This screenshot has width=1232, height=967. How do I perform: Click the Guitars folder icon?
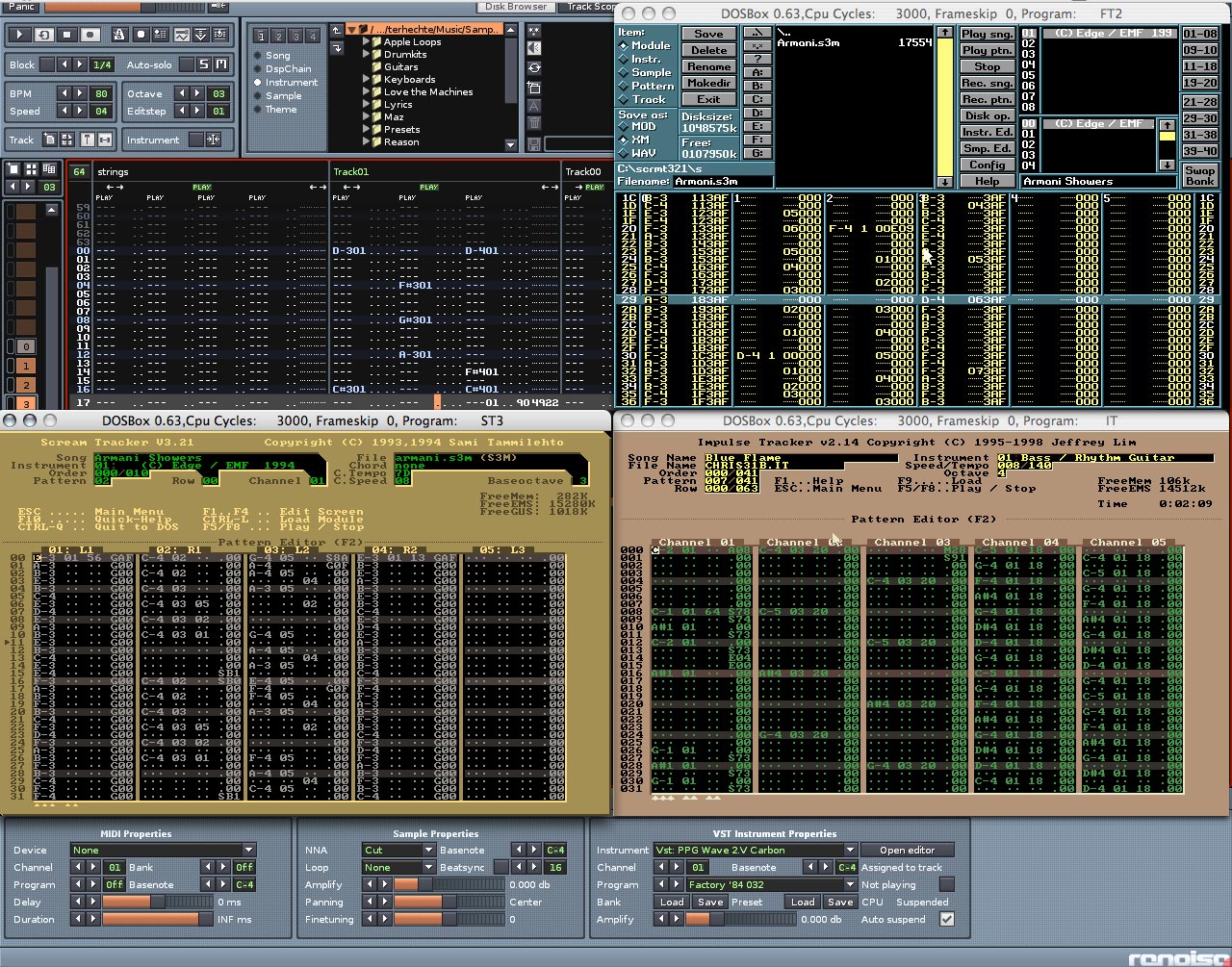pos(377,67)
